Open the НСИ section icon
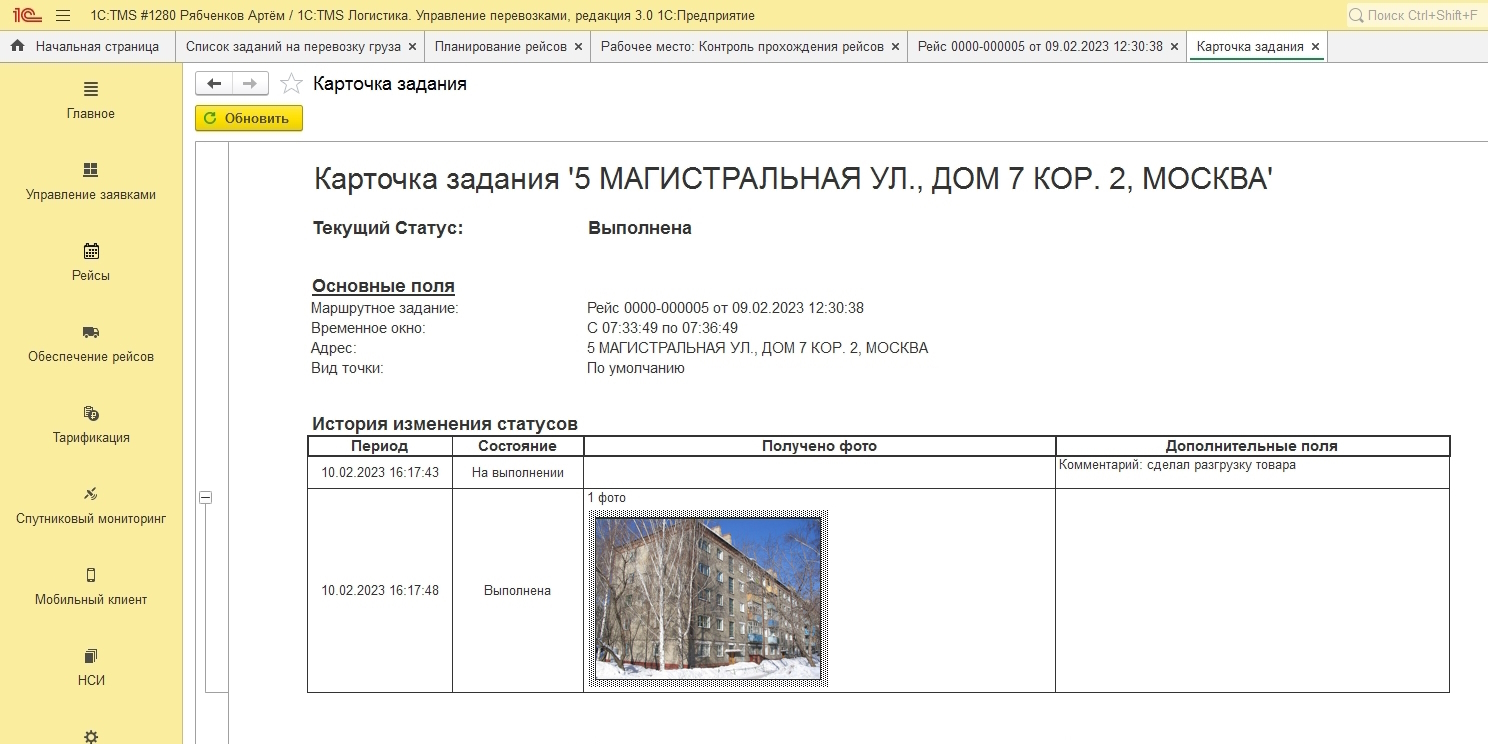This screenshot has width=1488, height=744. tap(91, 656)
